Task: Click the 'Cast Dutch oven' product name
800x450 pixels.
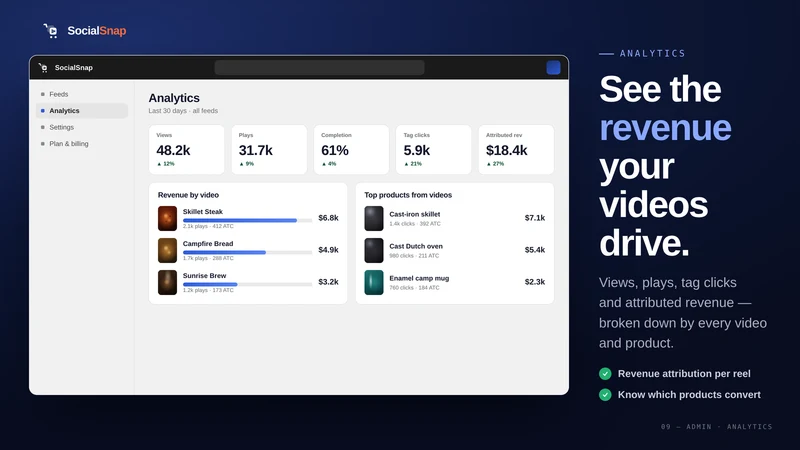Action: pos(416,246)
